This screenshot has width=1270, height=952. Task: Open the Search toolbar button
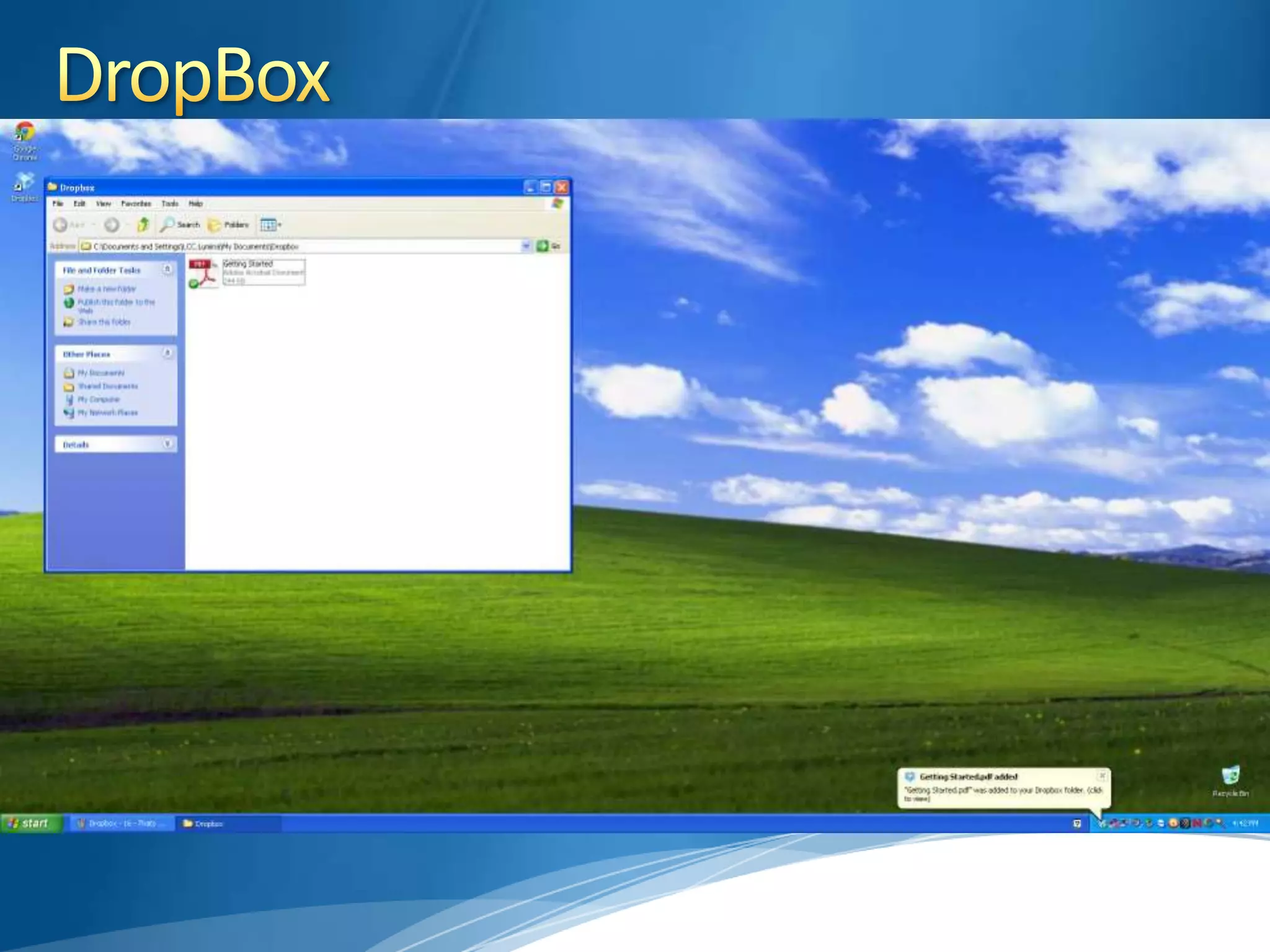(x=180, y=224)
